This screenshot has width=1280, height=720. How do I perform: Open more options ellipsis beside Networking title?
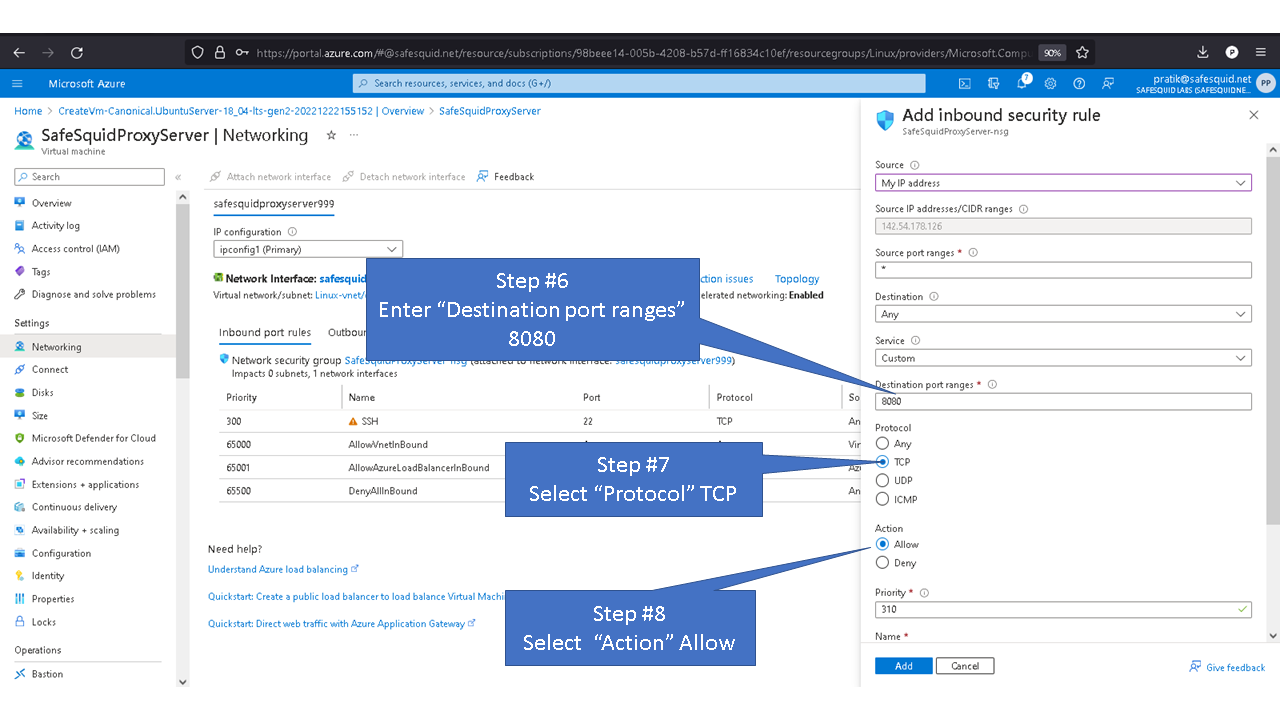[x=353, y=135]
